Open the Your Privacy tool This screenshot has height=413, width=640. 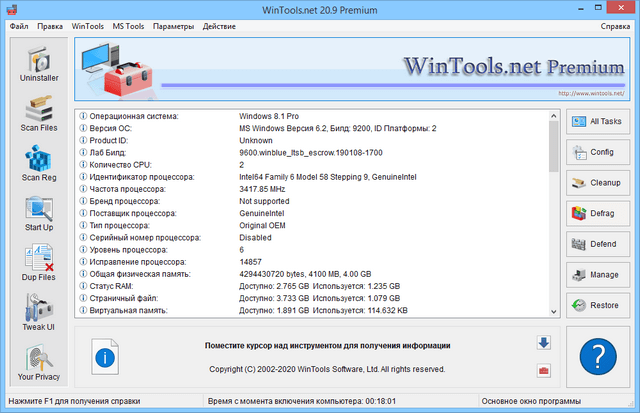[x=39, y=362]
